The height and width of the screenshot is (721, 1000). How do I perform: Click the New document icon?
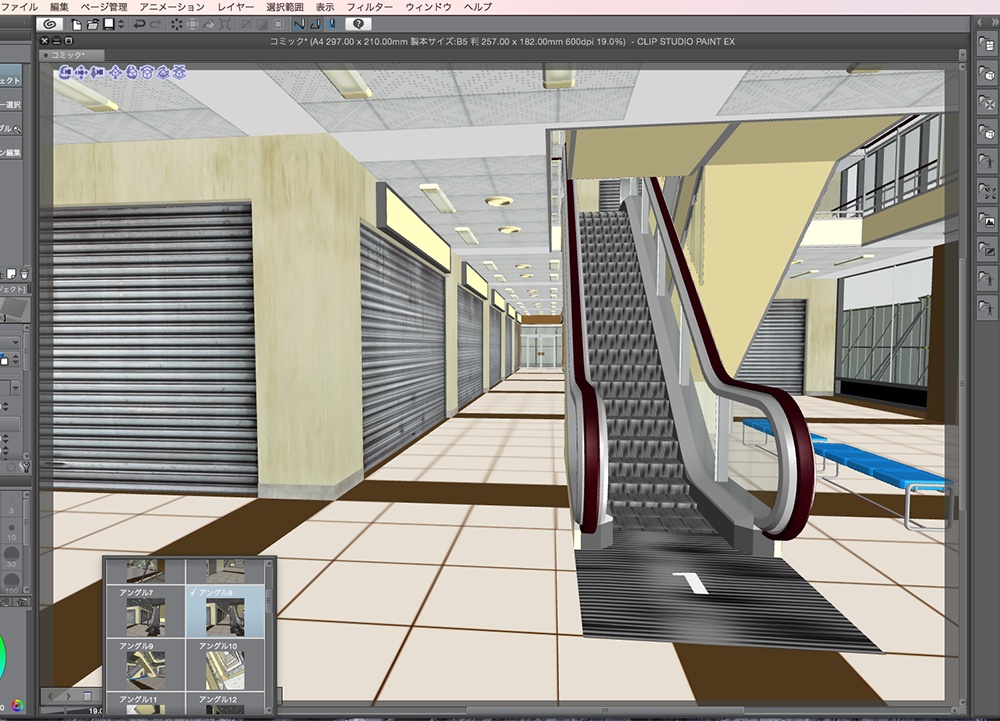tap(77, 23)
